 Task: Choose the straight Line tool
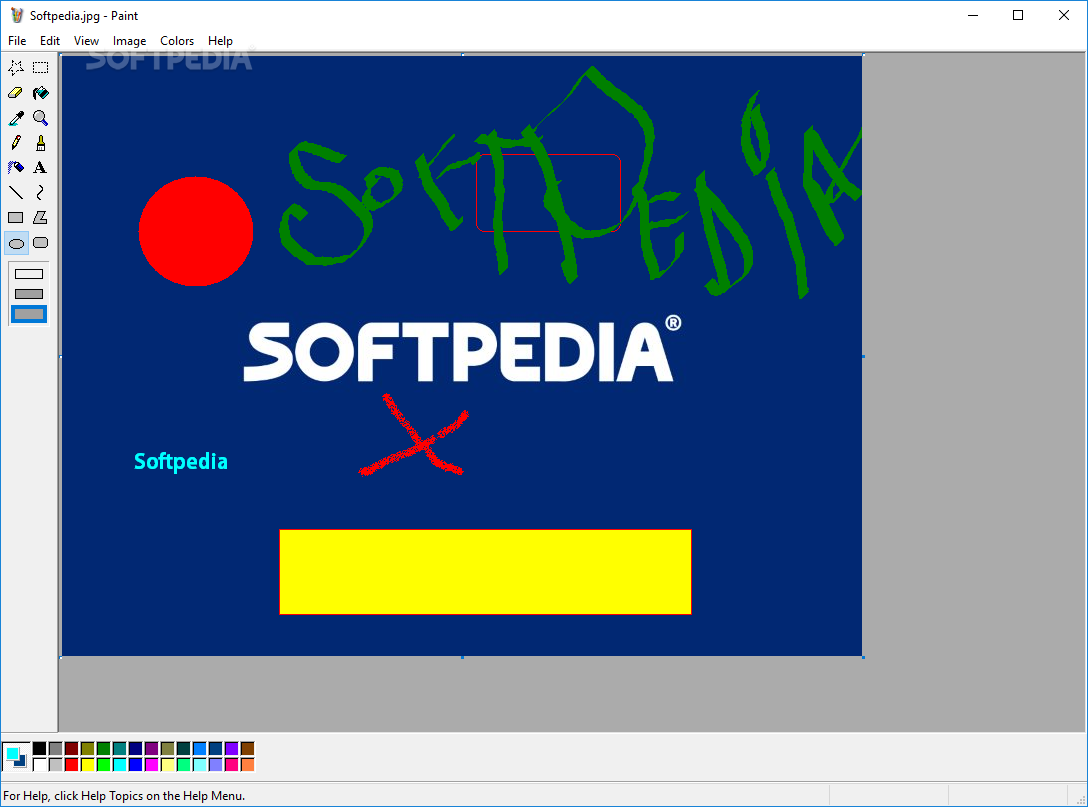(16, 192)
